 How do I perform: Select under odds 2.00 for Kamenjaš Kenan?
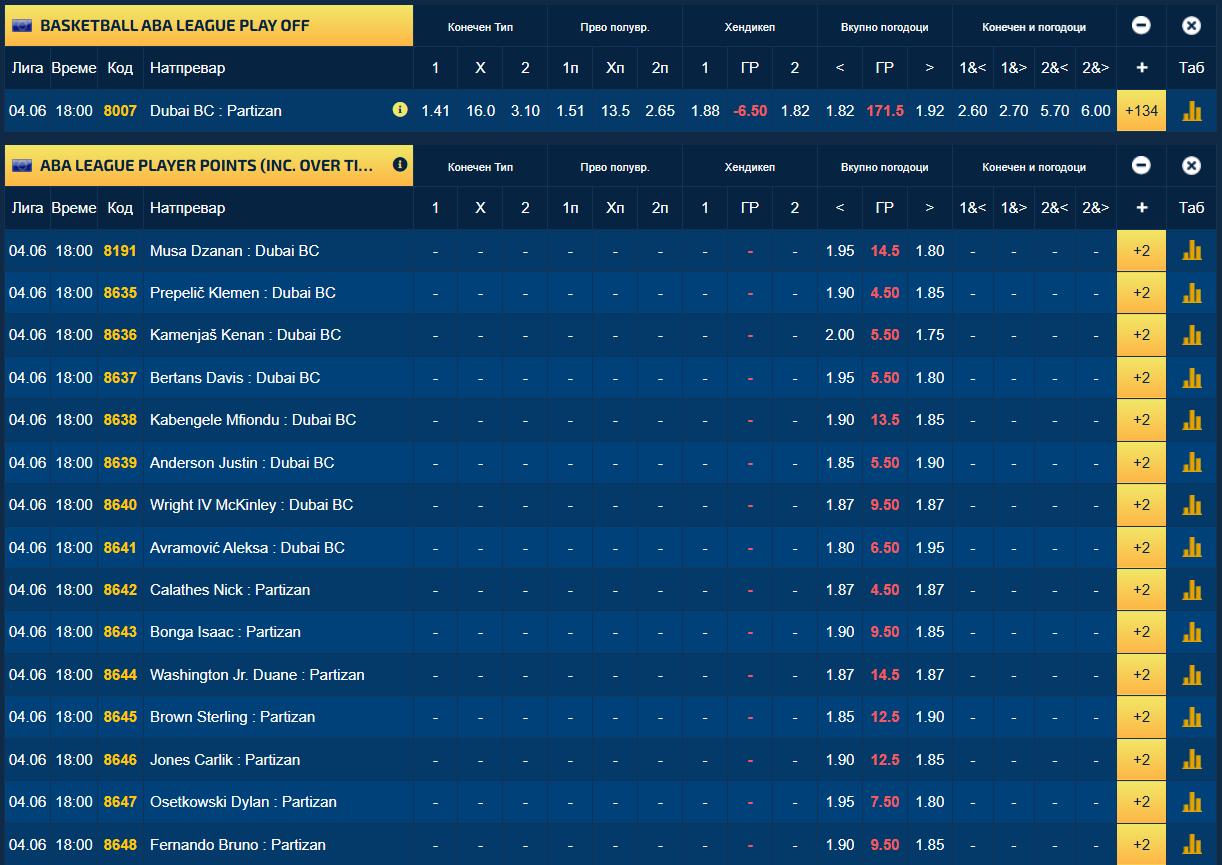point(840,335)
